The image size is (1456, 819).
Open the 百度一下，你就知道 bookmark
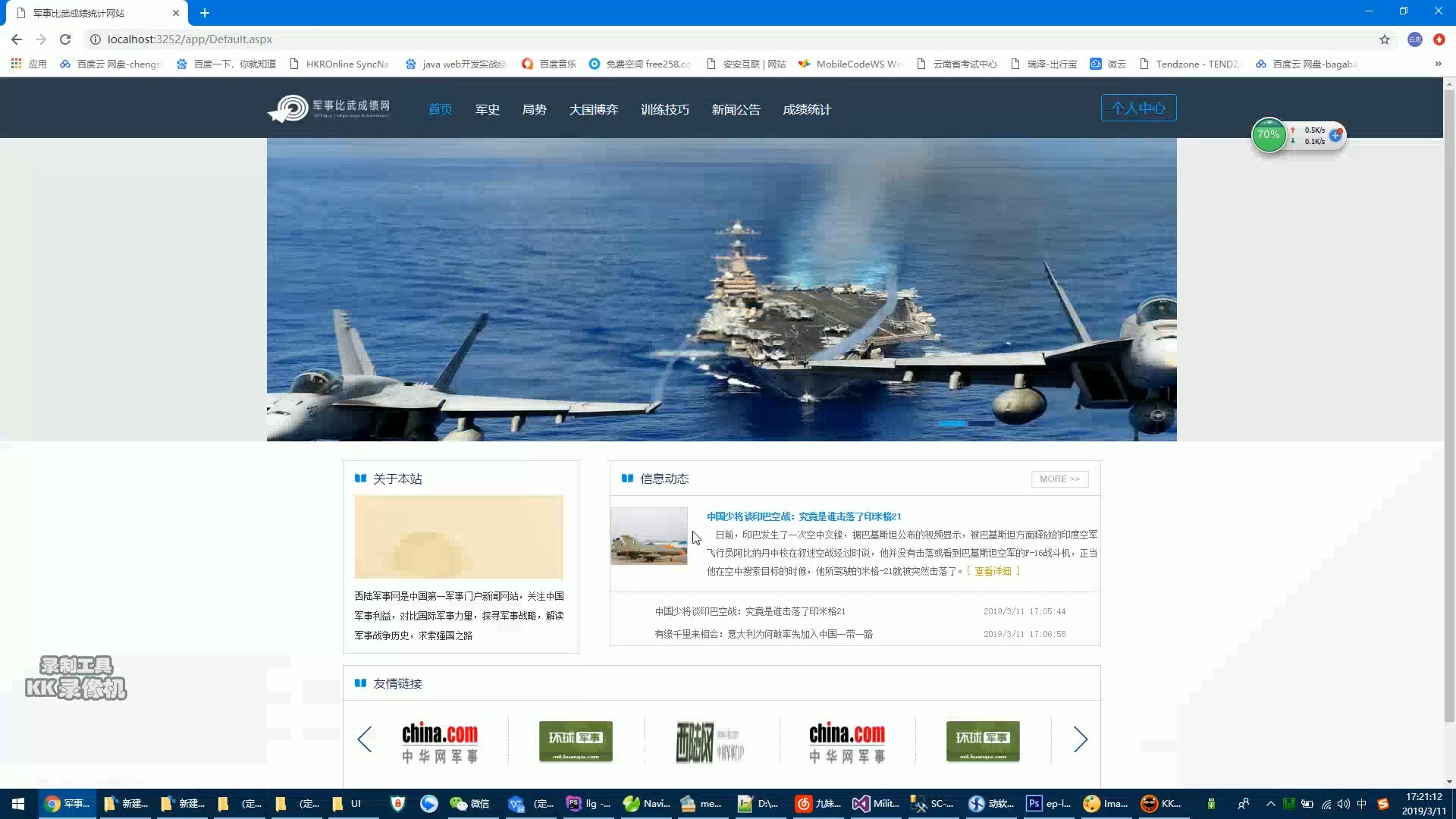coord(226,64)
